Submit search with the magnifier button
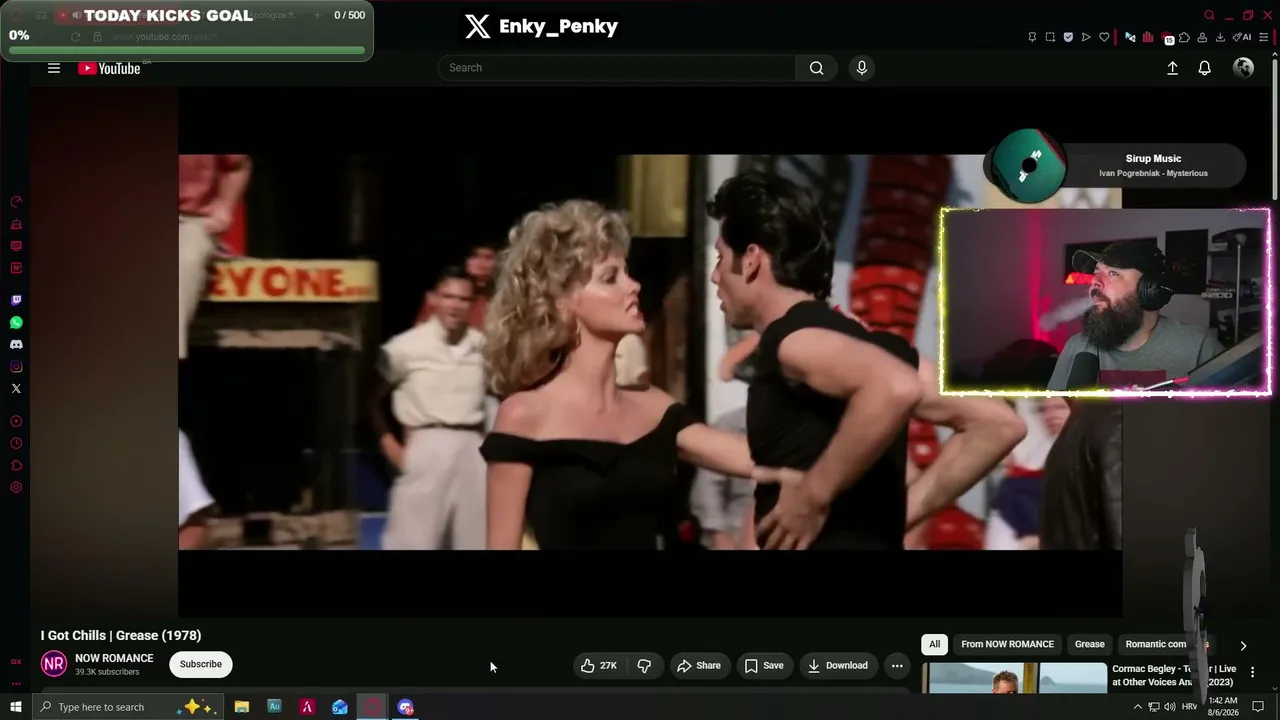Image resolution: width=1280 pixels, height=720 pixels. pyautogui.click(x=817, y=68)
